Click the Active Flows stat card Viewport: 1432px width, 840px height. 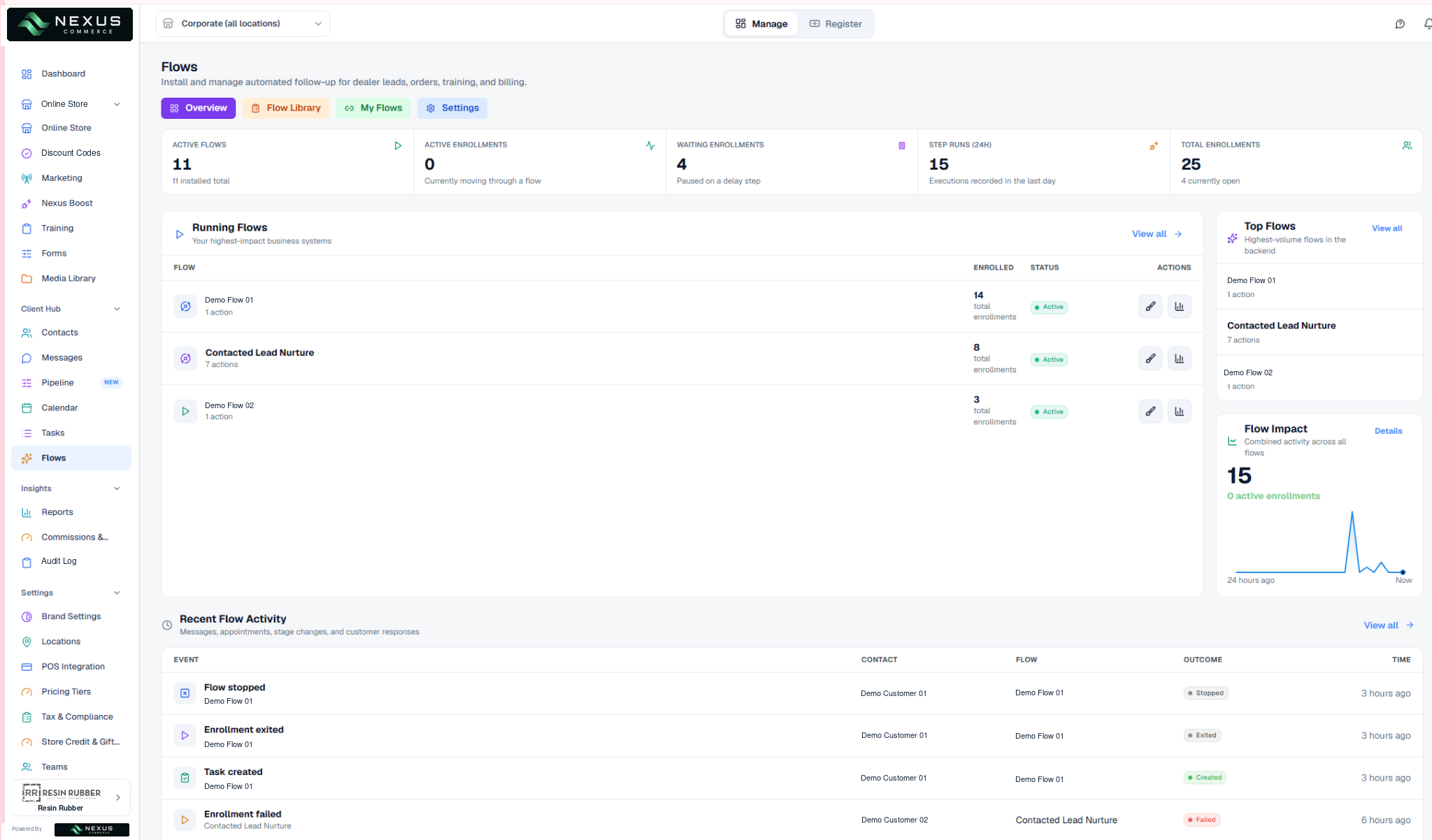[287, 162]
